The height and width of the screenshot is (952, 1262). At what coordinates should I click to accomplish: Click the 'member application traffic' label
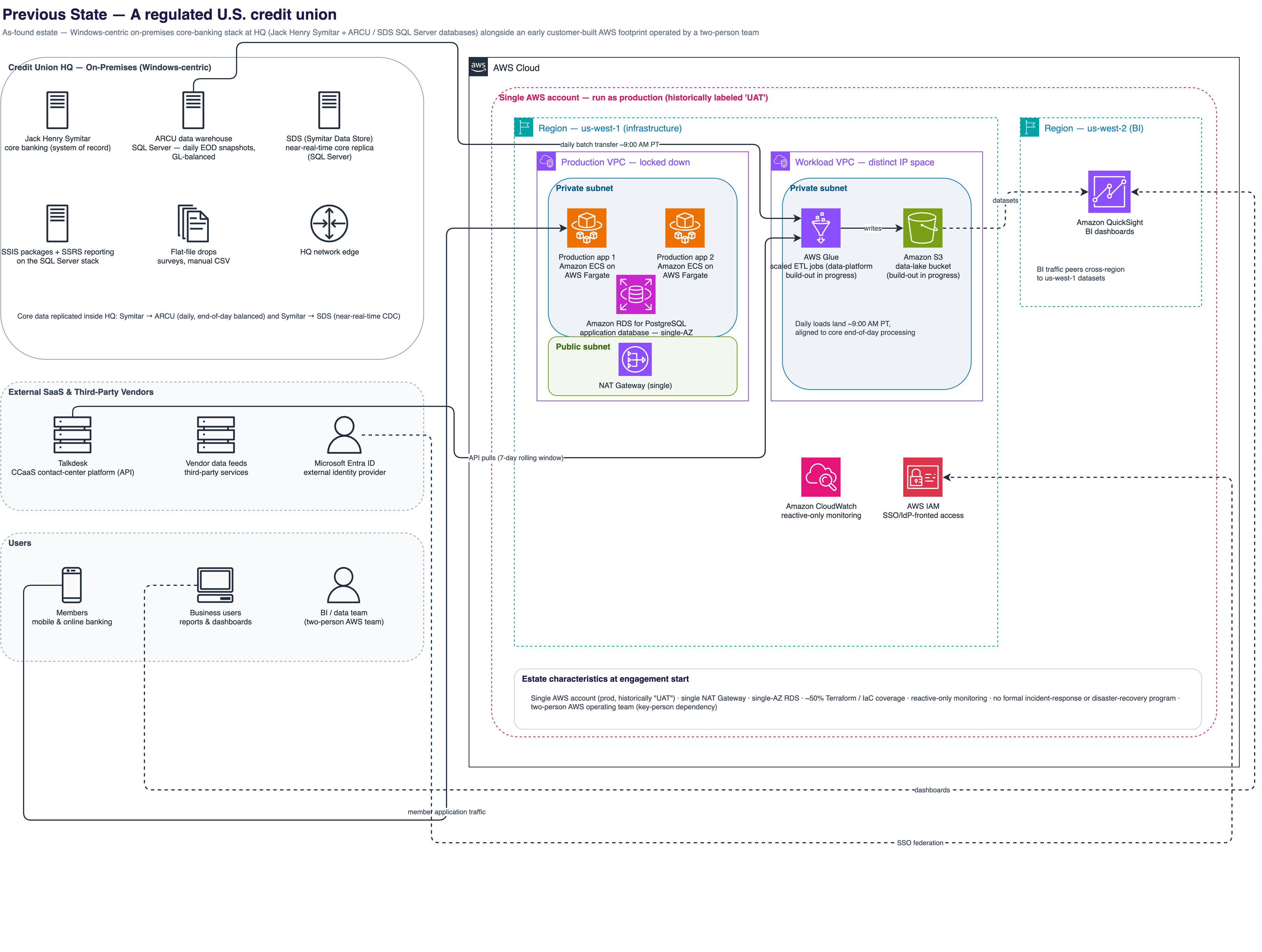coord(447,812)
